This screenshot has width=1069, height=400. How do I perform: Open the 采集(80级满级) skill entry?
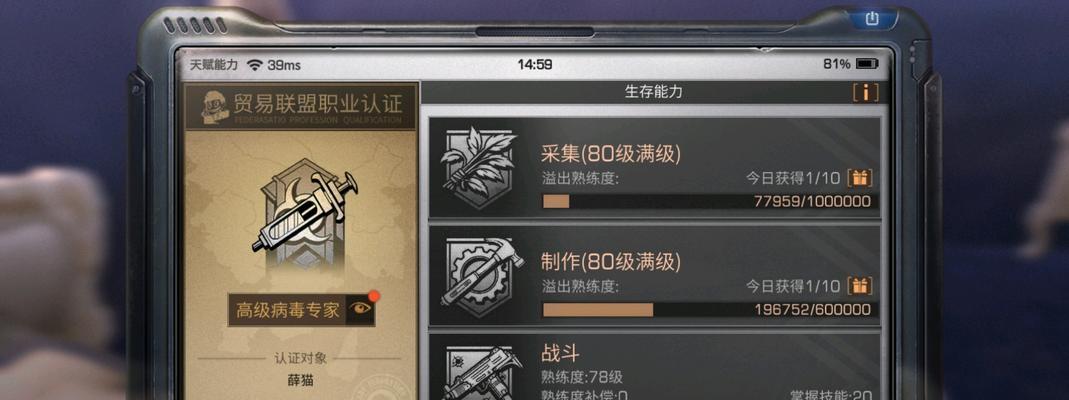point(654,168)
